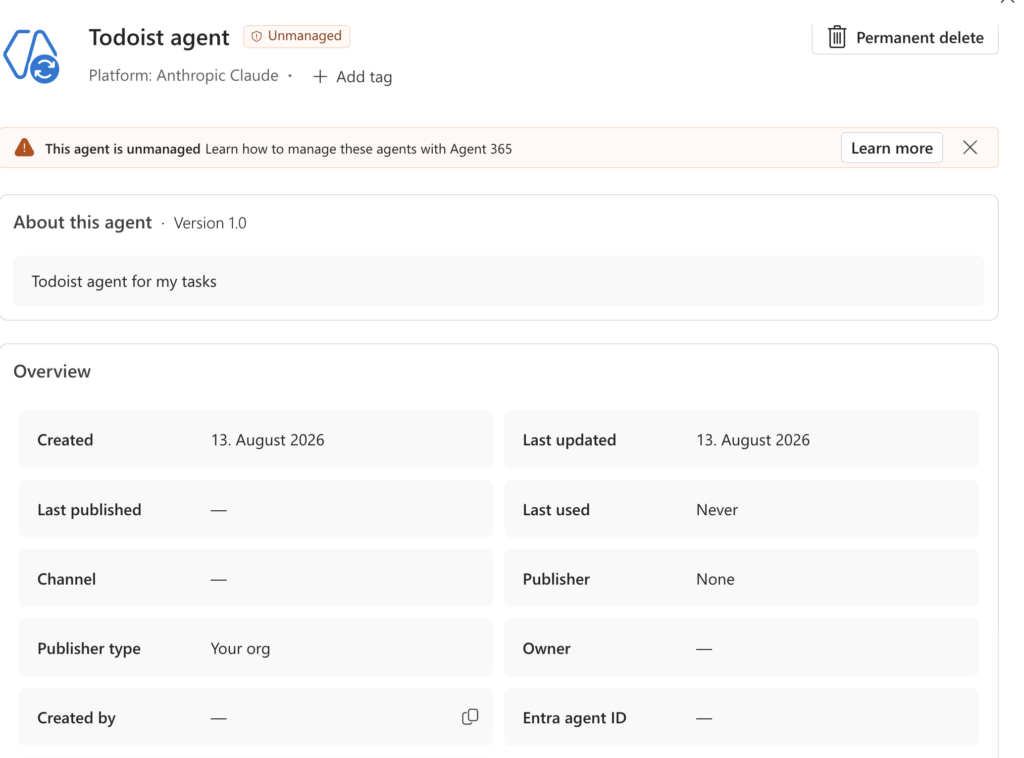Viewport: 1024px width, 758px height.
Task: Click the Unmanaged status badge
Action: [x=296, y=36]
